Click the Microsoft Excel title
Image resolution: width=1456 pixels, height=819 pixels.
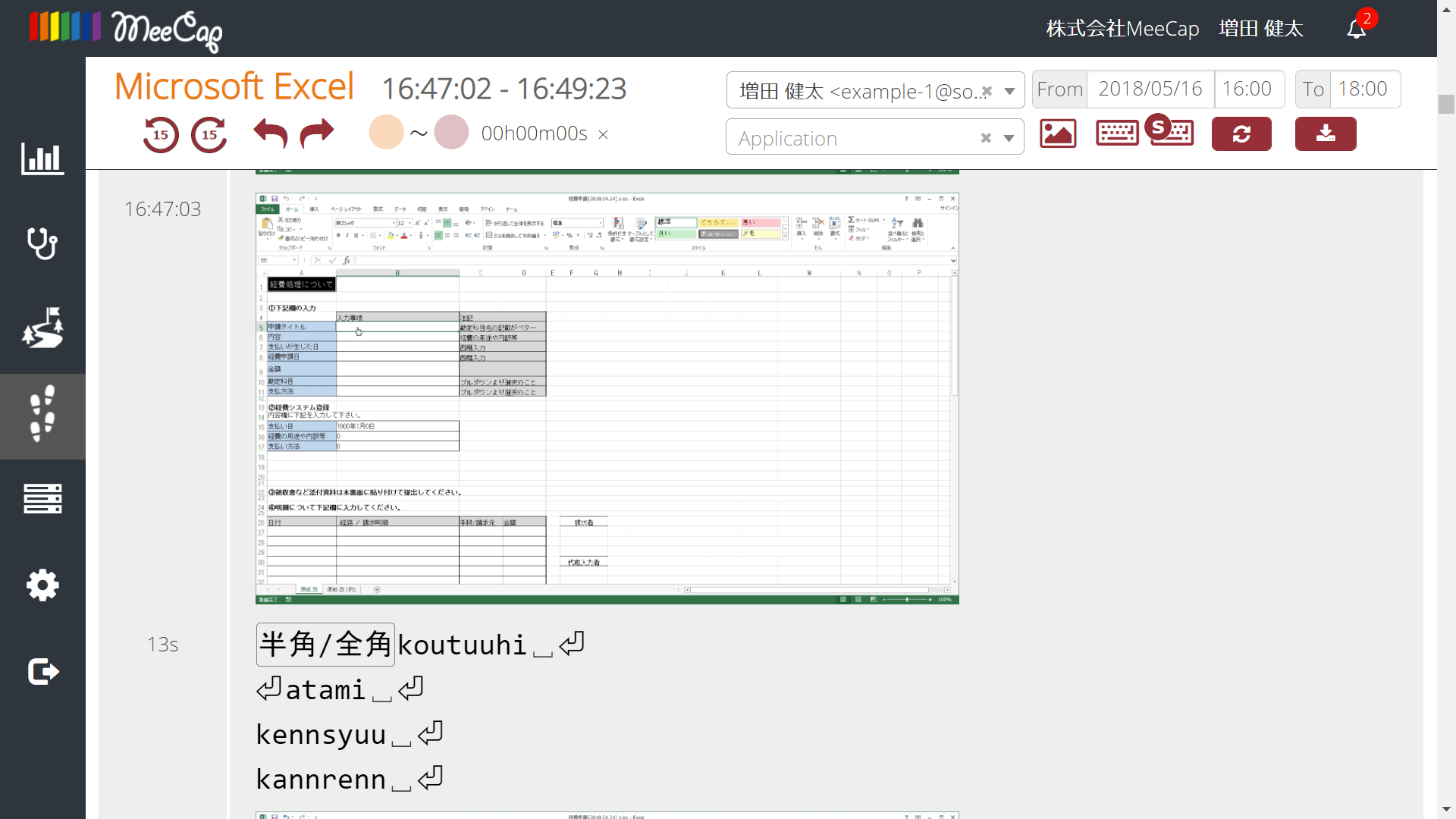pos(234,86)
